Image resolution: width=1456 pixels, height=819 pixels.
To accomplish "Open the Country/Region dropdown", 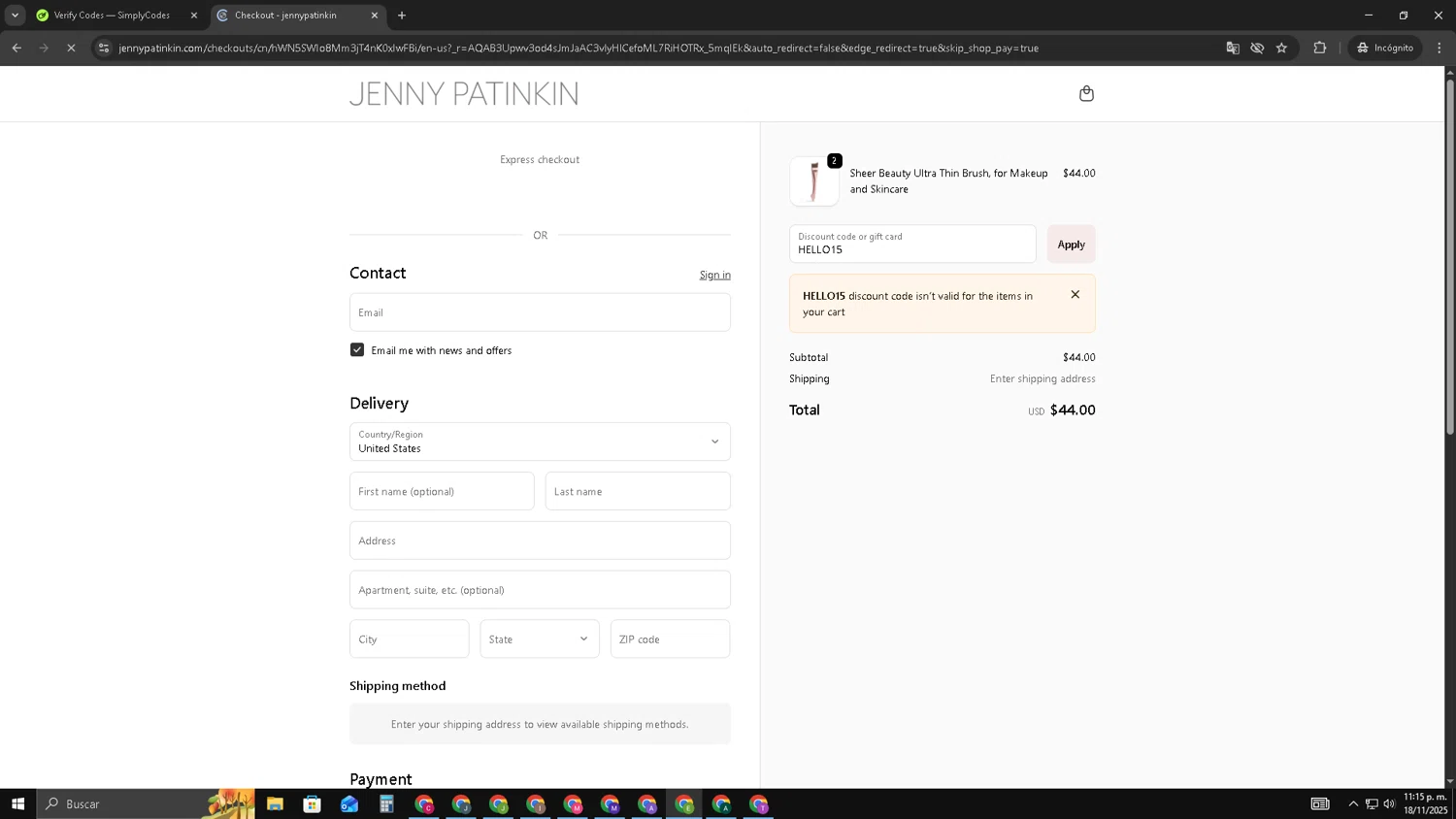I will pyautogui.click(x=540, y=442).
